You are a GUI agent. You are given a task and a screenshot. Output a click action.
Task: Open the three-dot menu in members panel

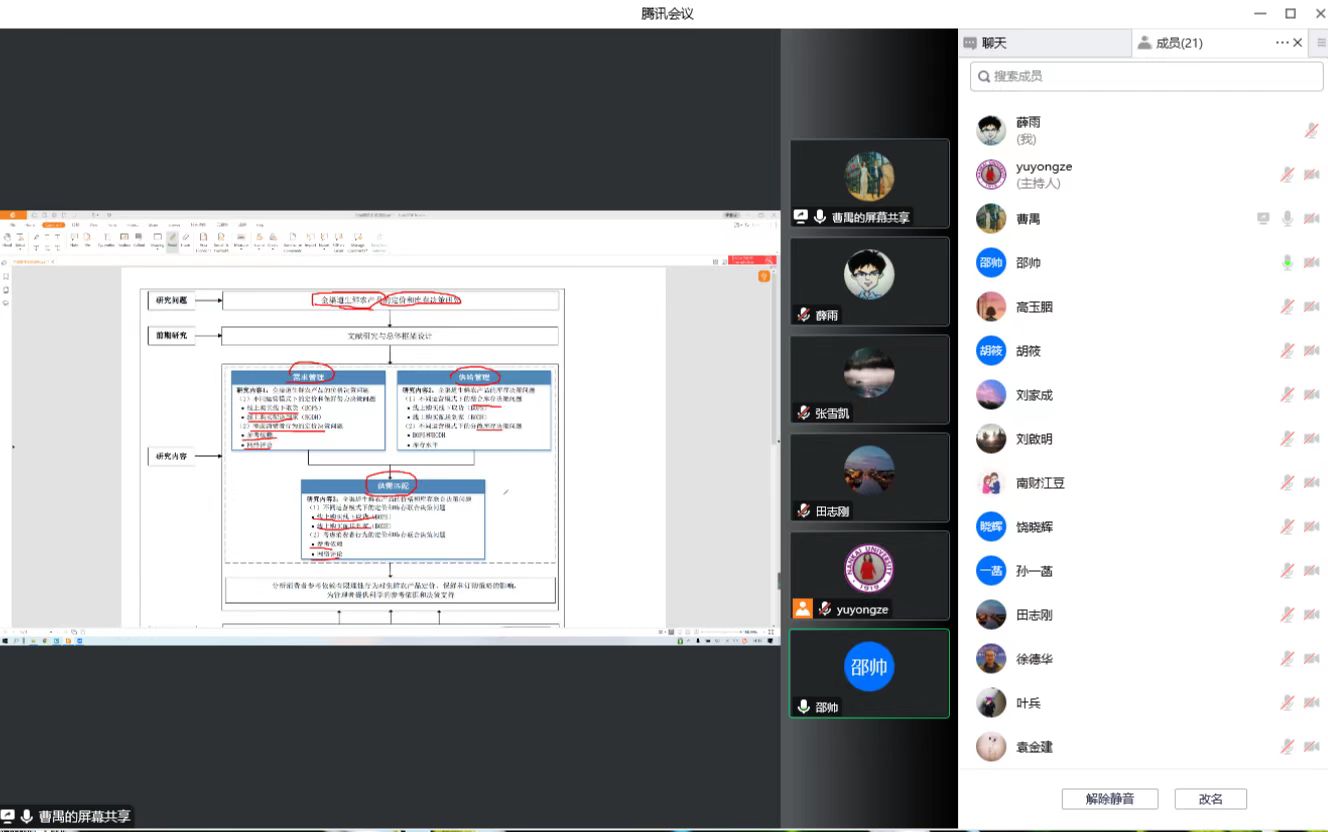click(x=1282, y=43)
